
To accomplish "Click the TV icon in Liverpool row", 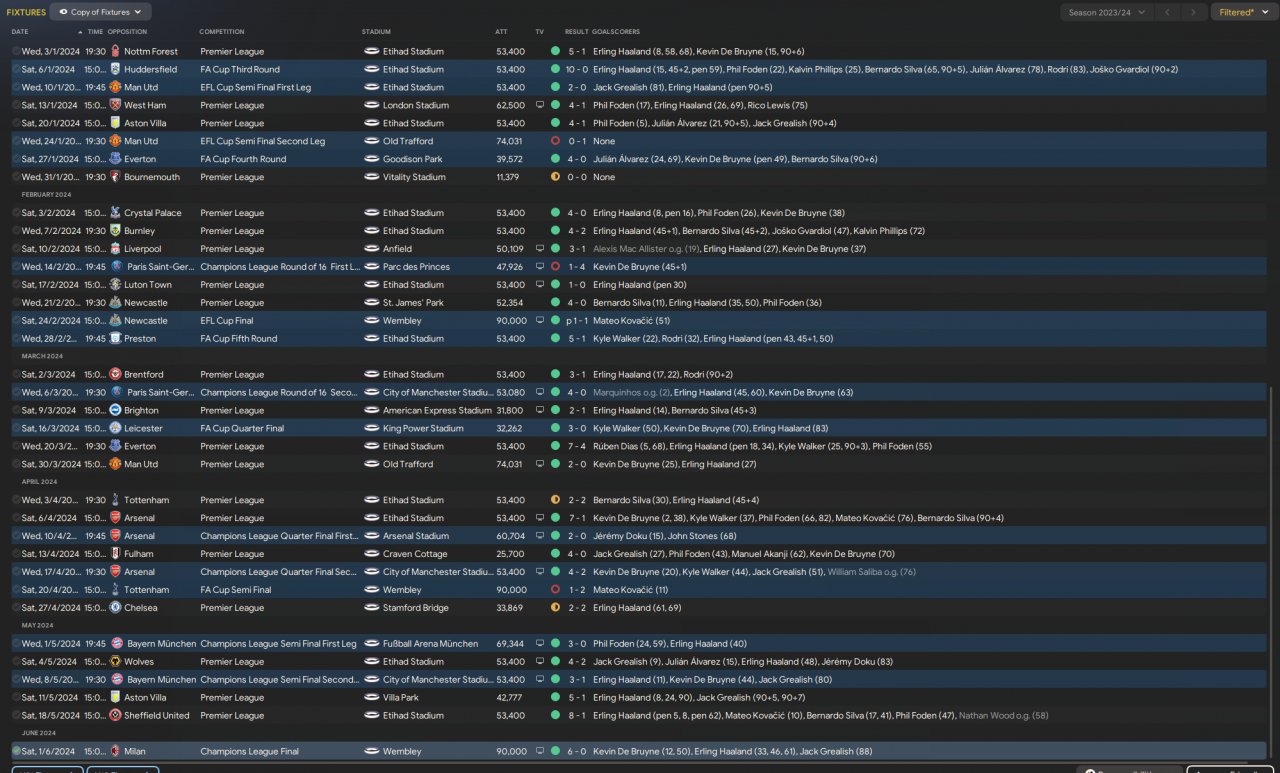I will click(540, 249).
